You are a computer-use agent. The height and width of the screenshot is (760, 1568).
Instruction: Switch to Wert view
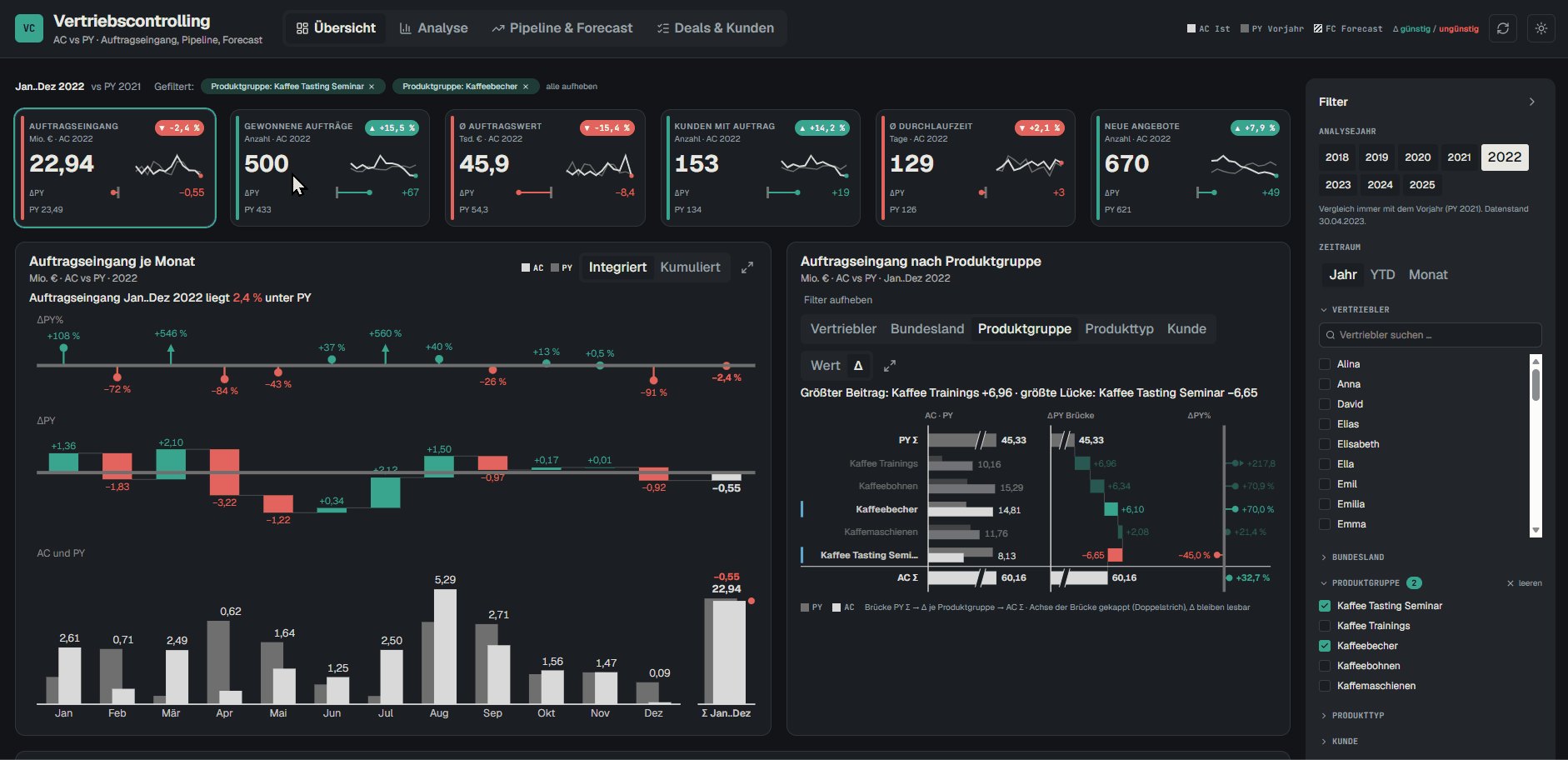pyautogui.click(x=825, y=366)
